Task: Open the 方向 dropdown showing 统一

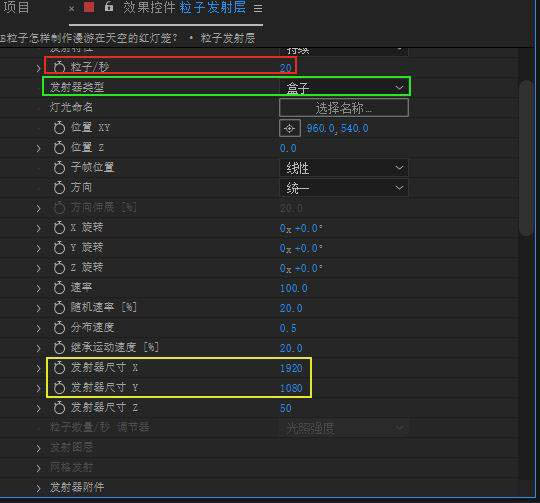Action: pyautogui.click(x=344, y=188)
